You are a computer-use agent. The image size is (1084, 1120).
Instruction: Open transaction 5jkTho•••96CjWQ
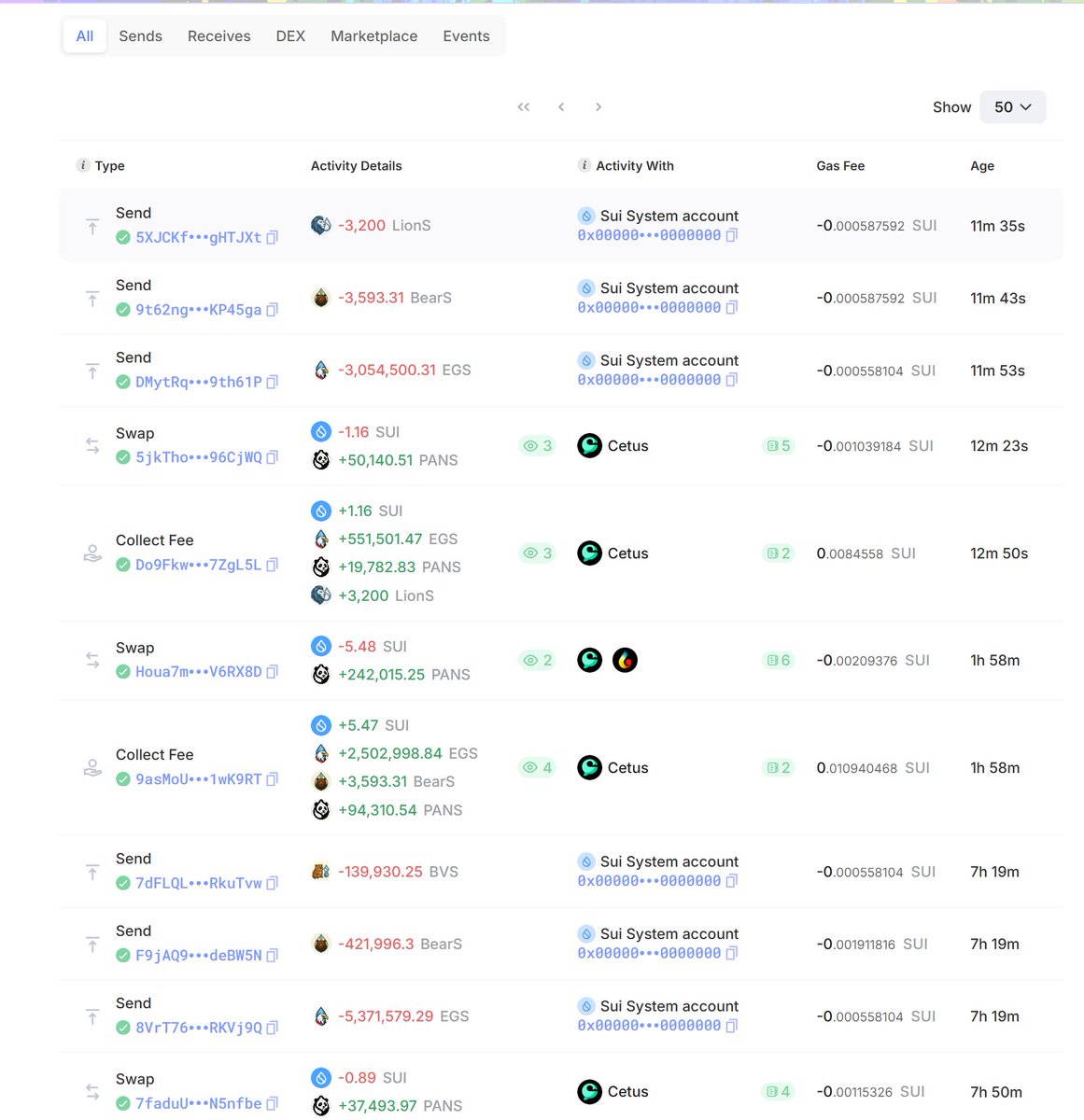pyautogui.click(x=199, y=457)
